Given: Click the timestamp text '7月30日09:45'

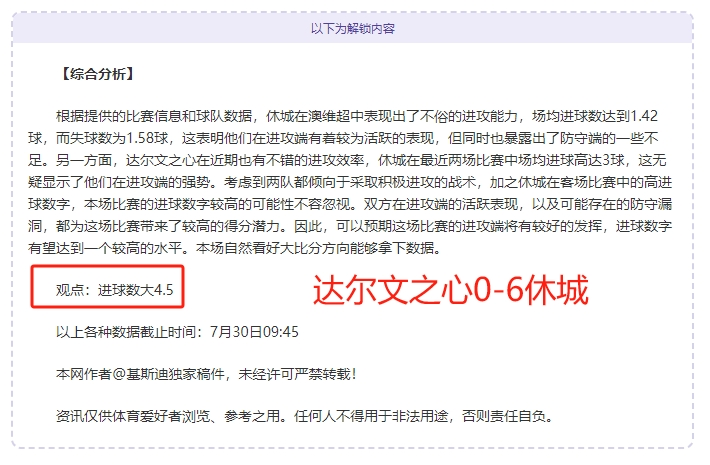Looking at the screenshot, I should click(x=254, y=332).
